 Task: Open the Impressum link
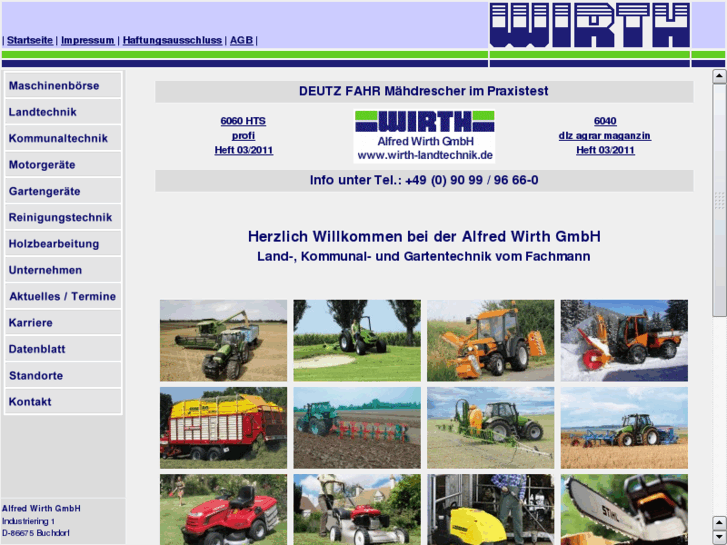click(88, 40)
